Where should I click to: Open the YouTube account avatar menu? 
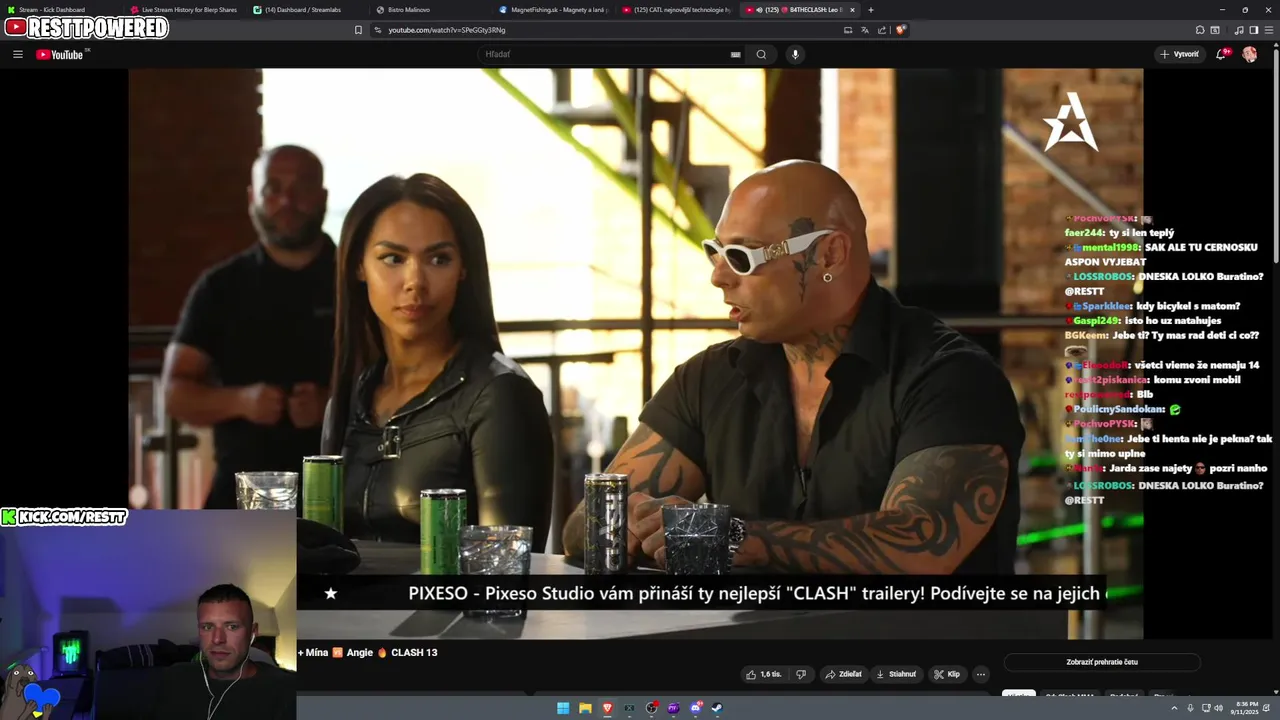pyautogui.click(x=1250, y=54)
